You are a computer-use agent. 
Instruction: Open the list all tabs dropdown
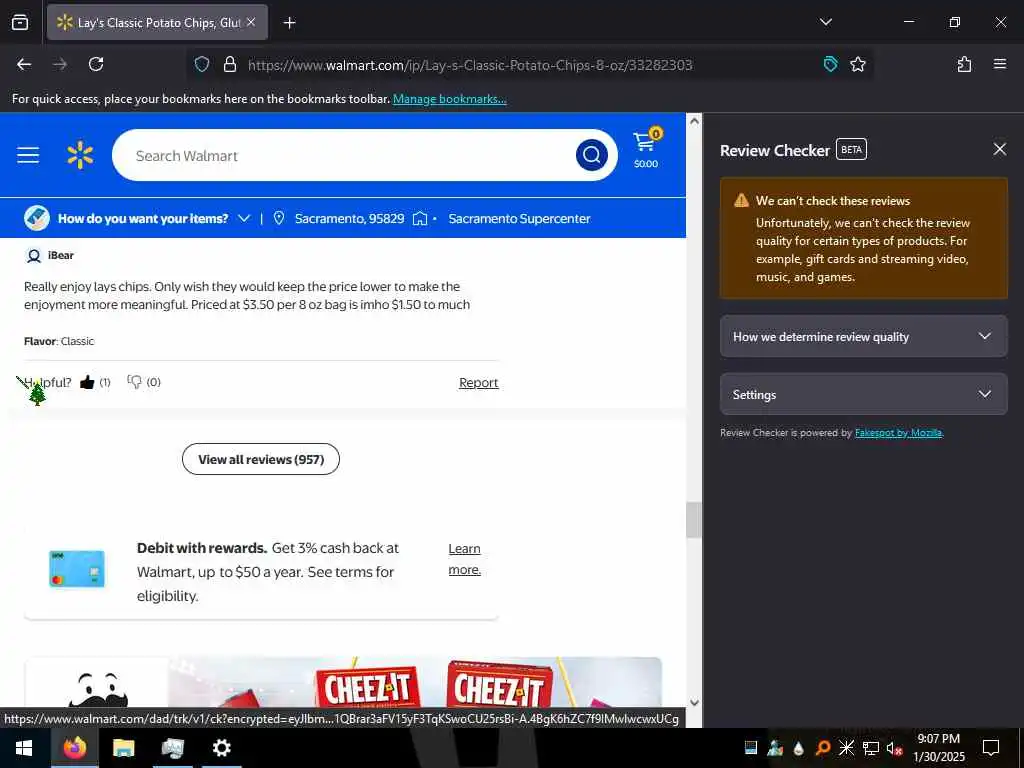(825, 22)
